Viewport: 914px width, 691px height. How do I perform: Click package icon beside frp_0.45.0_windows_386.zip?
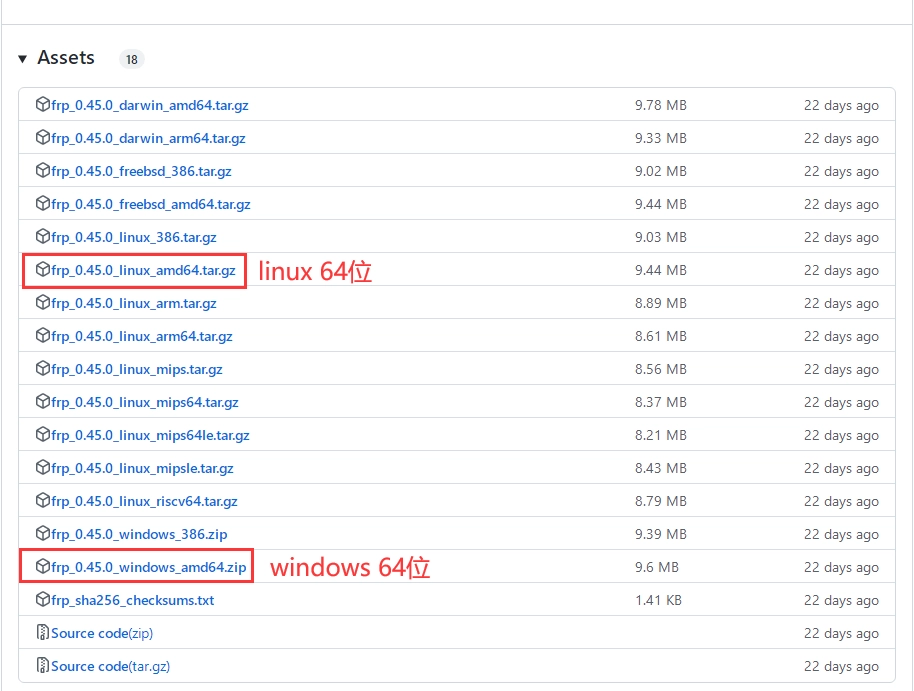pyautogui.click(x=43, y=533)
